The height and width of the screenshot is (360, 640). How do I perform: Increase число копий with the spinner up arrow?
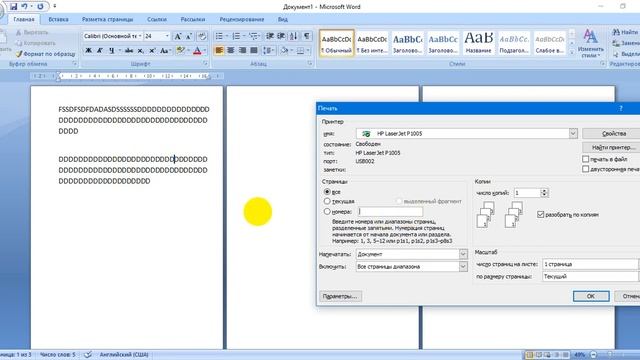[544, 191]
